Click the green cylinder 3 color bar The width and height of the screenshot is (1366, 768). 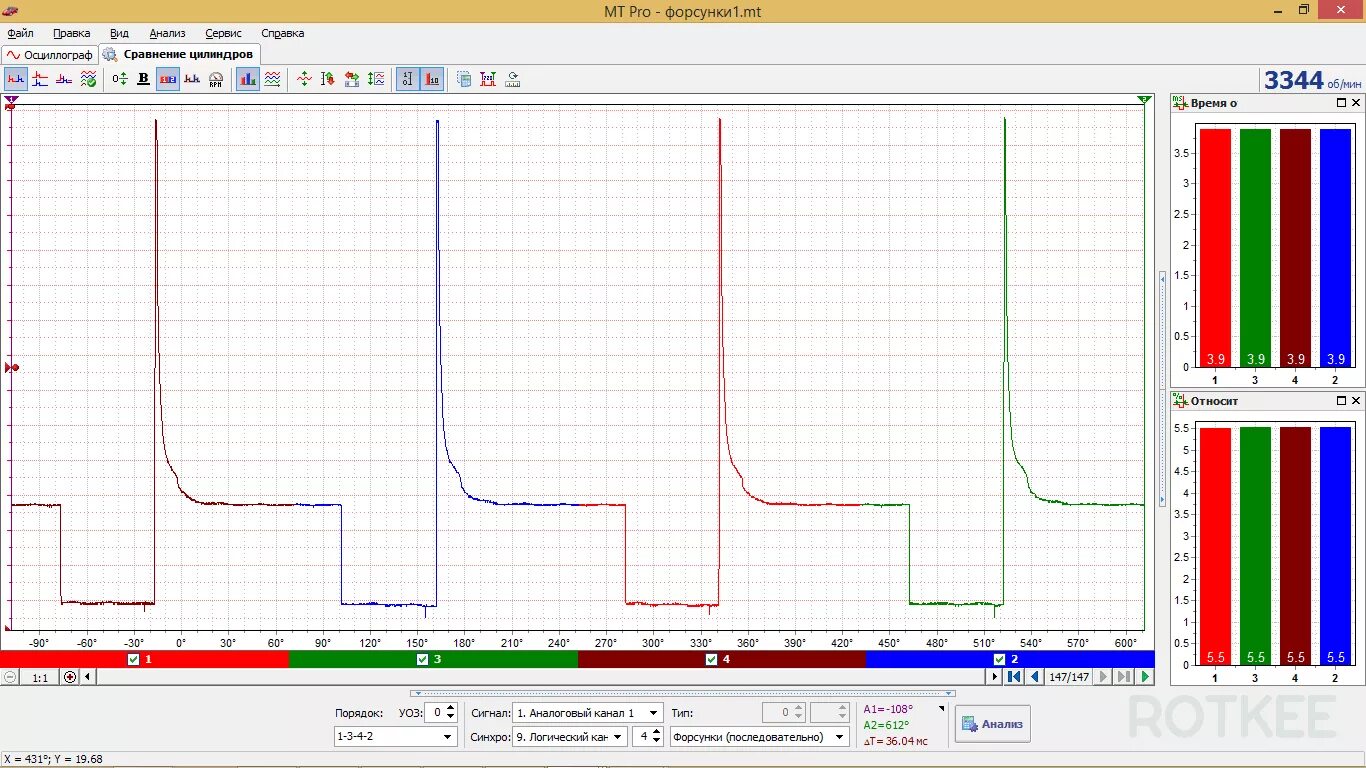(x=433, y=660)
